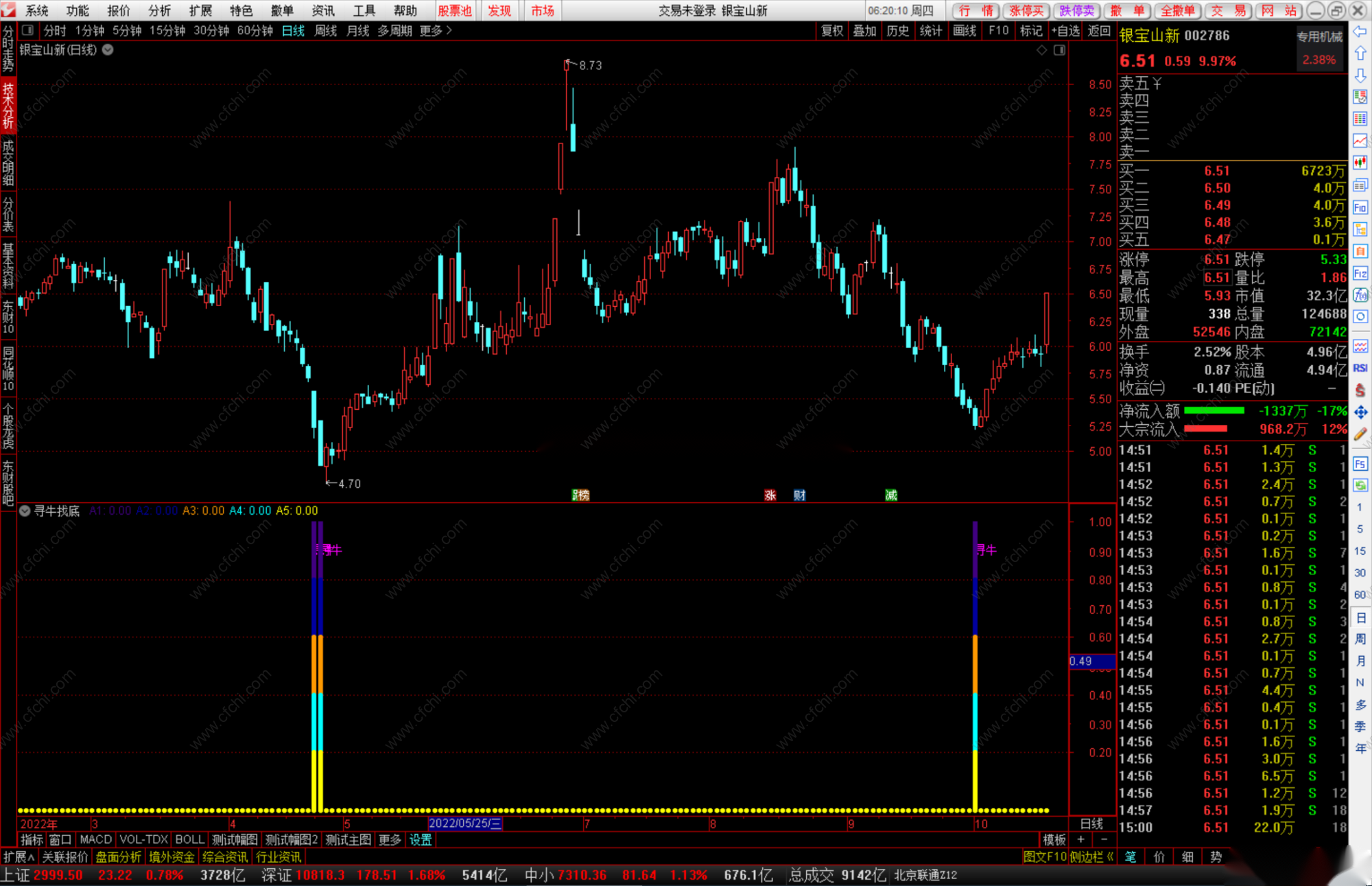
Task: Toggle the 复权 adjustment option
Action: pyautogui.click(x=831, y=30)
